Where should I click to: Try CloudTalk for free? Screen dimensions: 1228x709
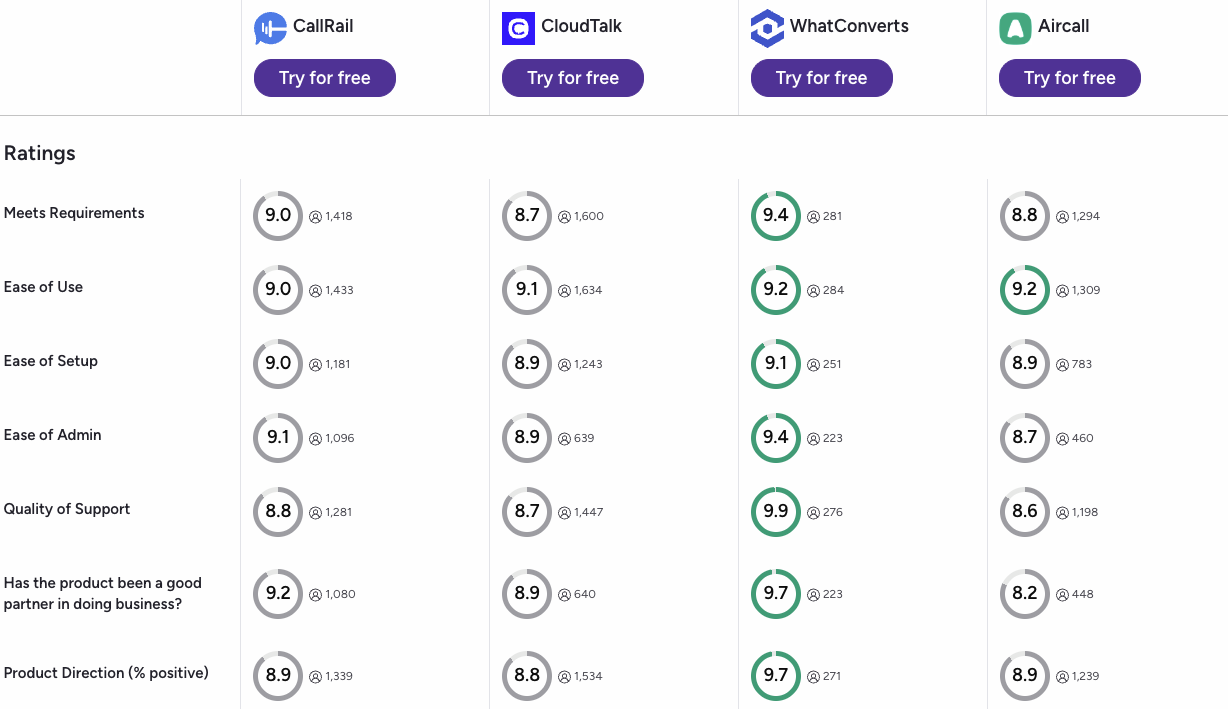click(573, 78)
